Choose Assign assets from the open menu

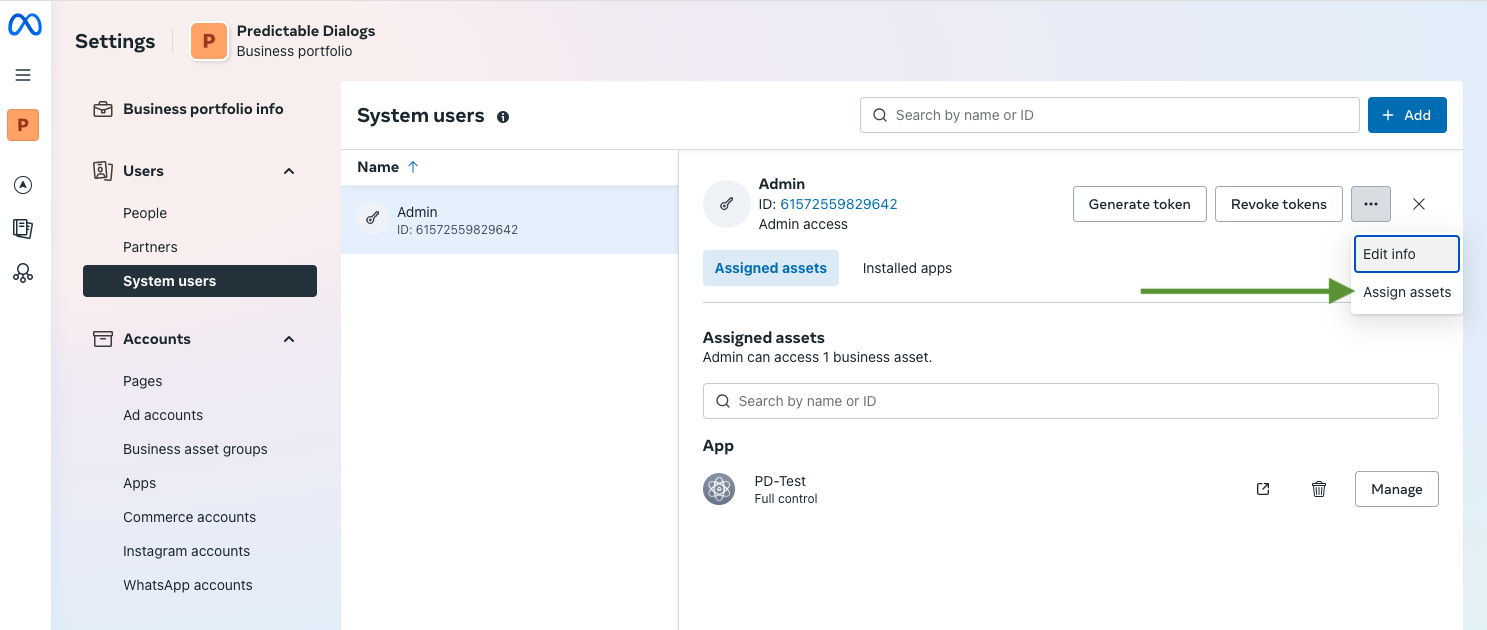pos(1407,292)
